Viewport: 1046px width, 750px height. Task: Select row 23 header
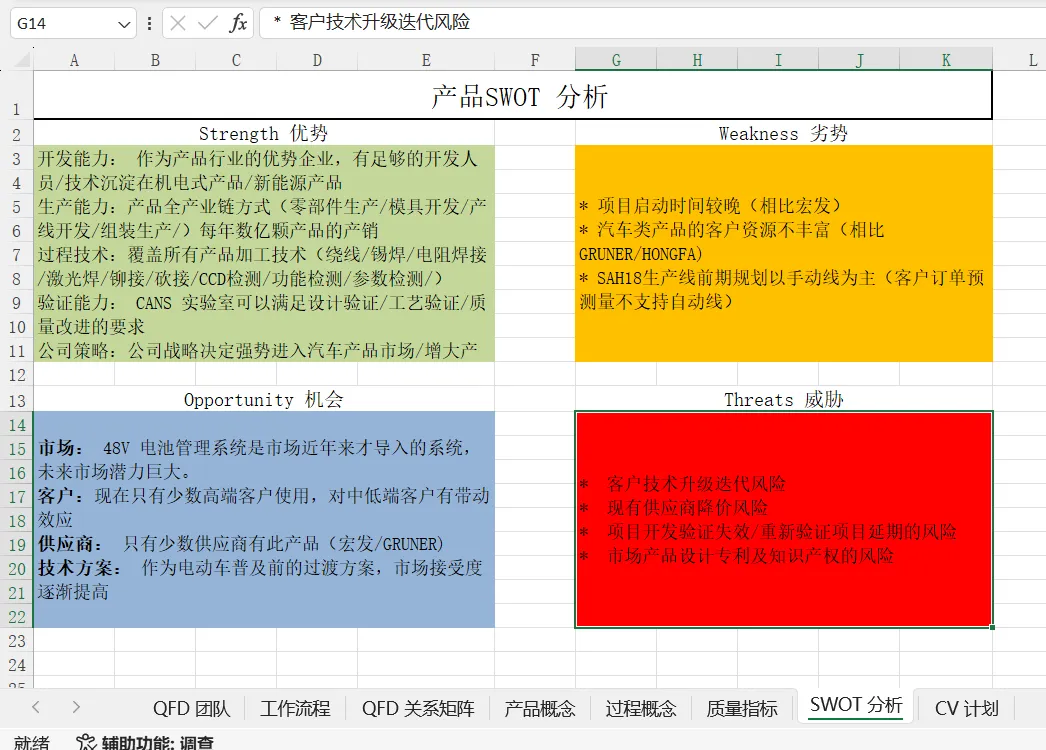[17, 641]
